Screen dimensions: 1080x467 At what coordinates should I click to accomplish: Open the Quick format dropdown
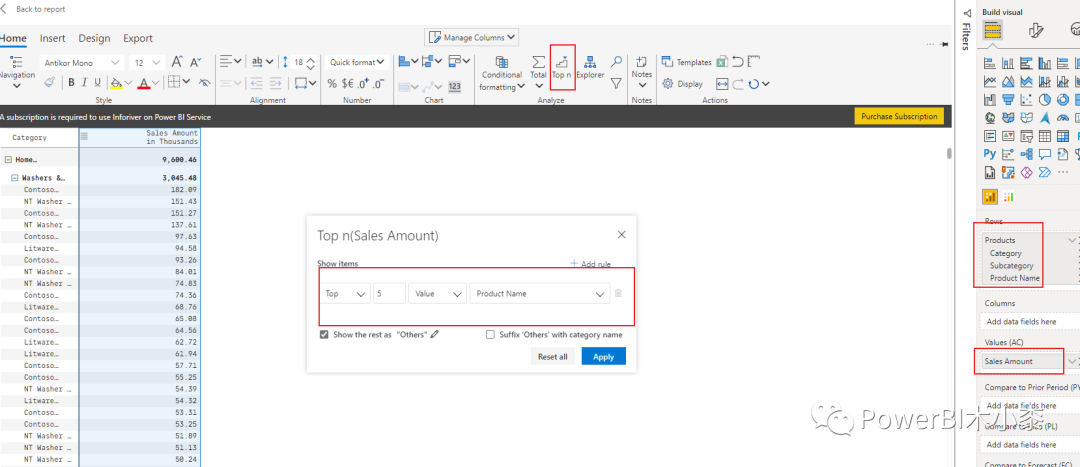[356, 62]
